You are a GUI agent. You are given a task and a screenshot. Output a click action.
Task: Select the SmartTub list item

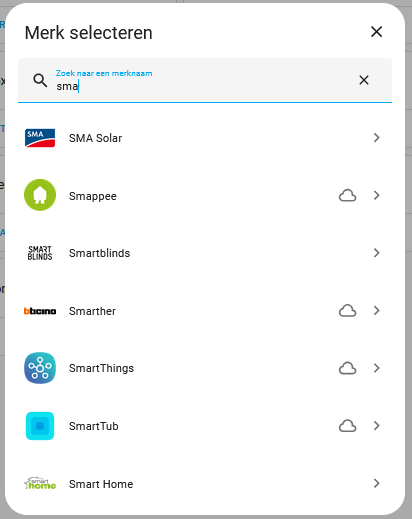[x=205, y=426]
